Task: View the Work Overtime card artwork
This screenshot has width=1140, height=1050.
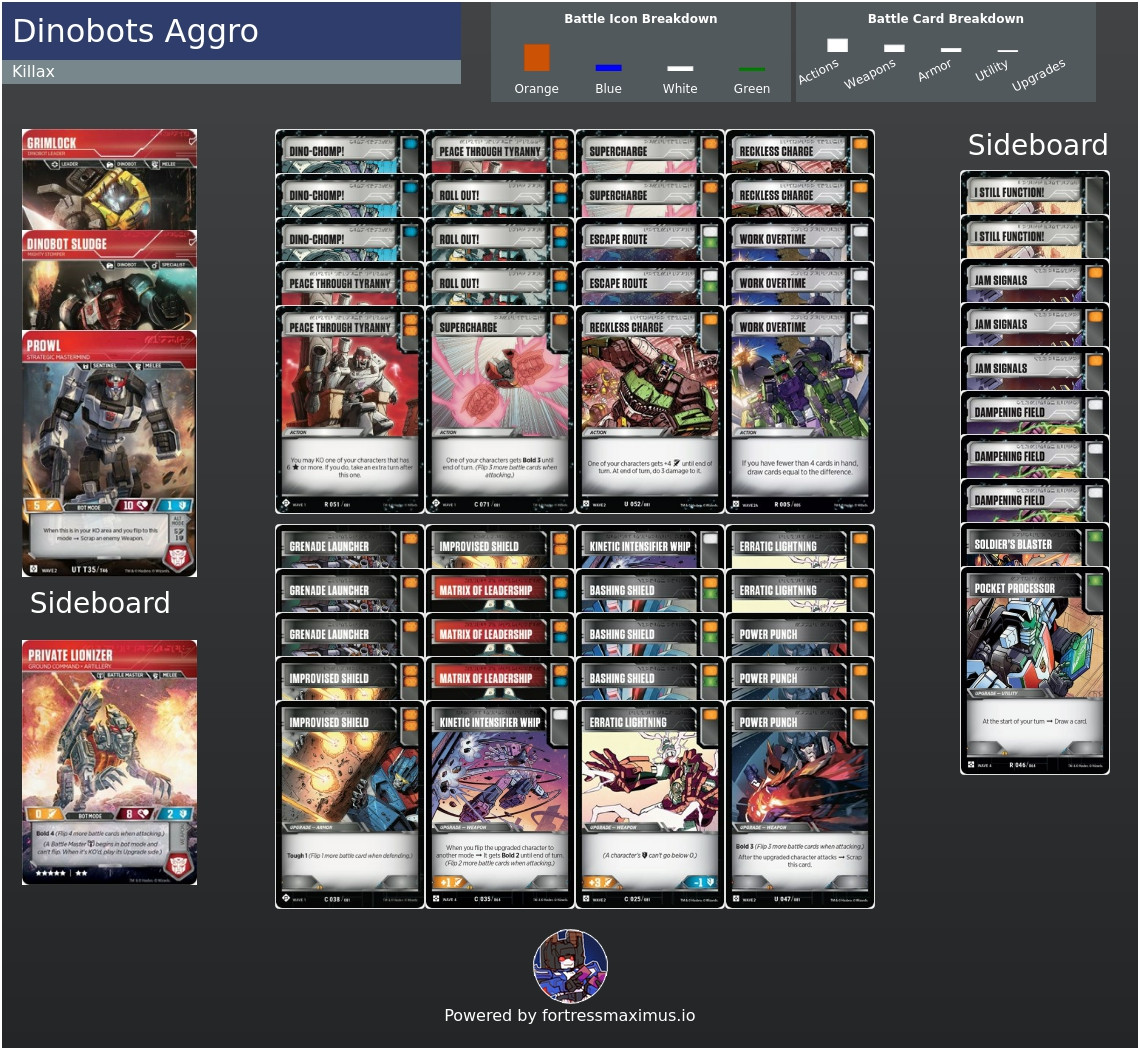Action: coord(800,385)
